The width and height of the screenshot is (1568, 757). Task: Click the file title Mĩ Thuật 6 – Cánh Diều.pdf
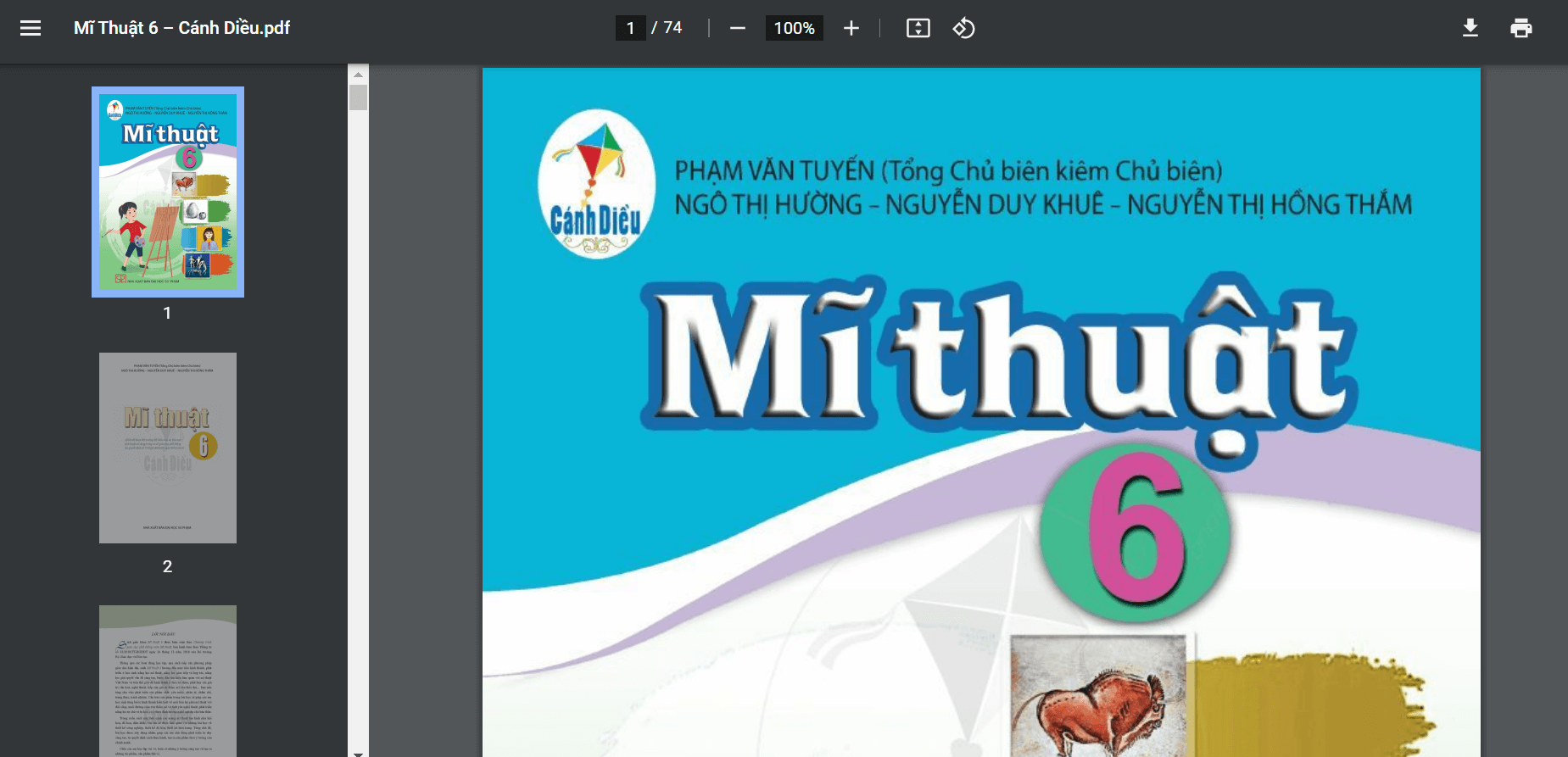point(181,28)
